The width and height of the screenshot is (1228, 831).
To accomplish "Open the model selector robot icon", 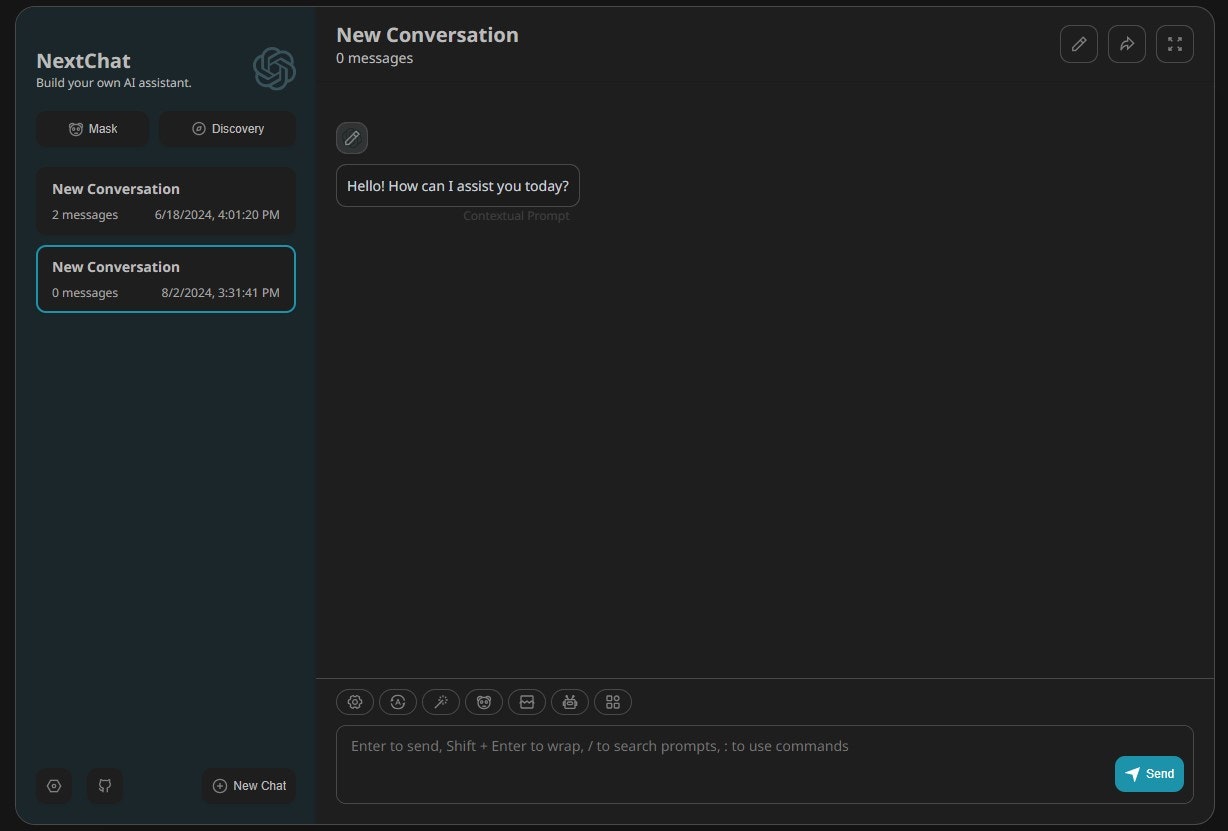I will click(570, 702).
